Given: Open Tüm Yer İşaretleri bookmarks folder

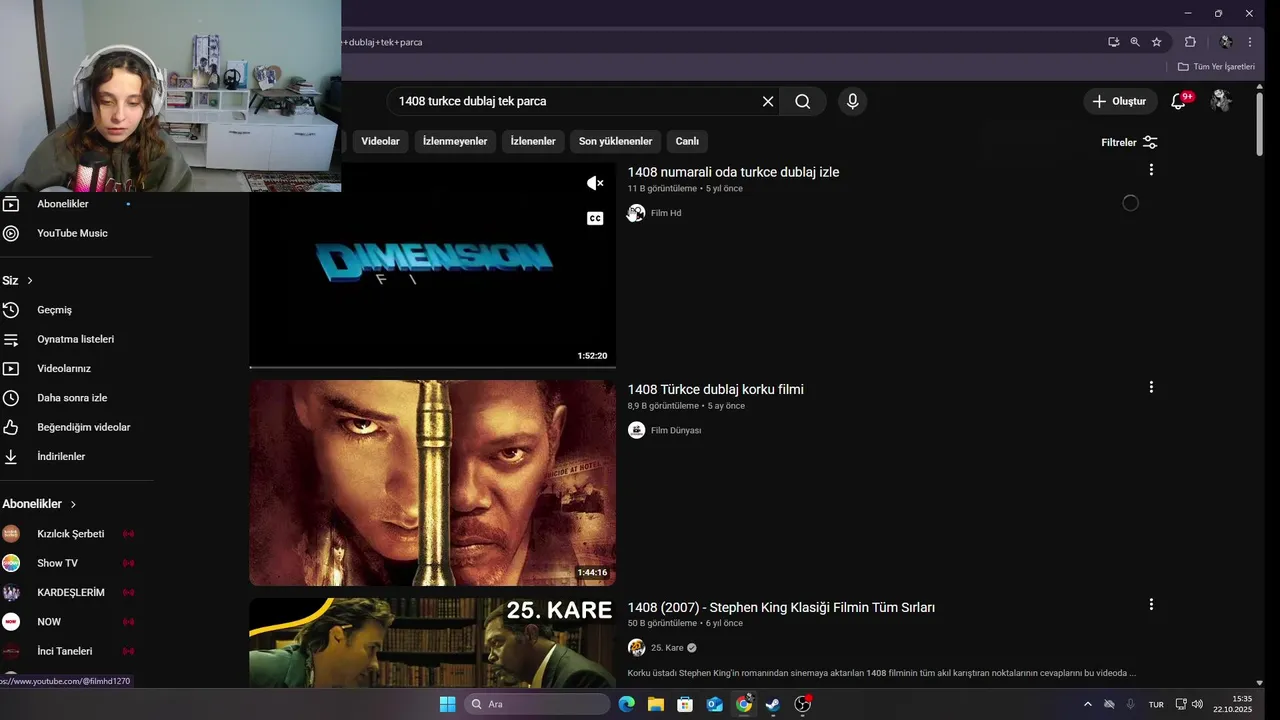Looking at the screenshot, I should (x=1216, y=66).
